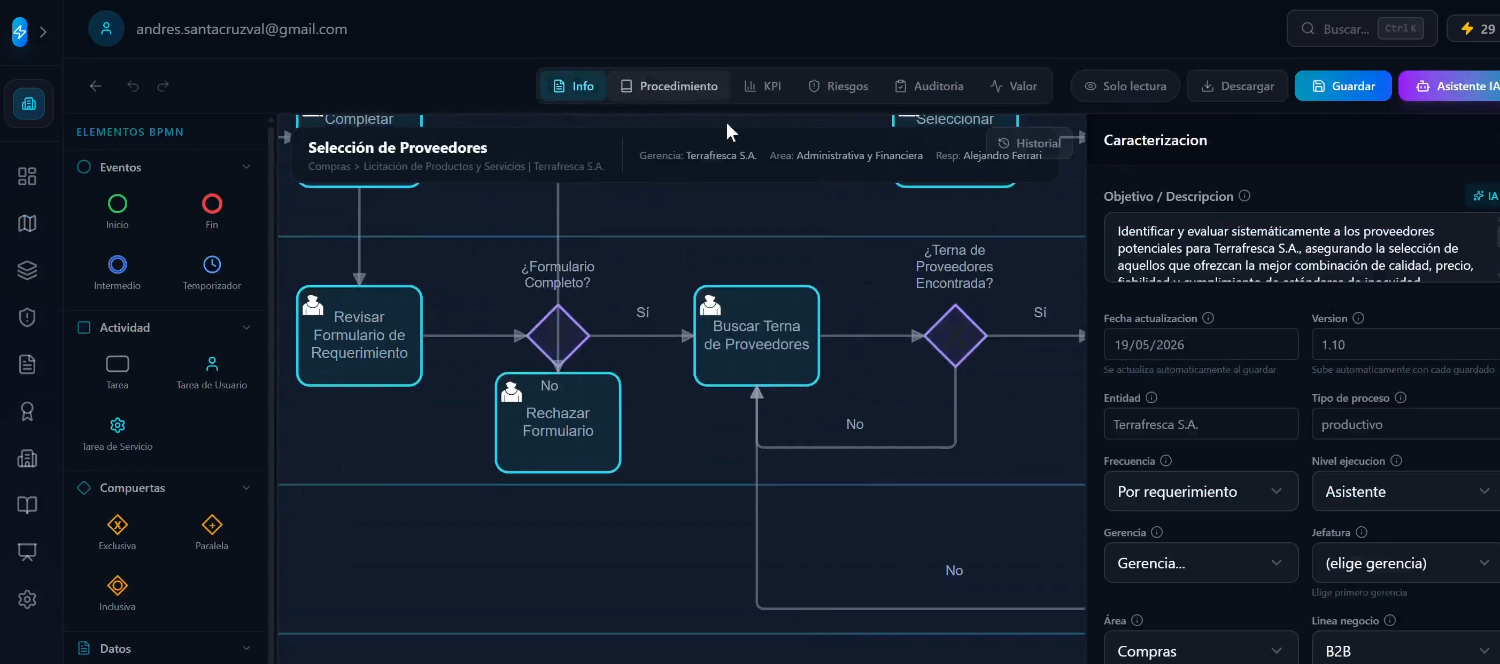Click the Descargar button
The height and width of the screenshot is (664, 1500).
[1237, 86]
